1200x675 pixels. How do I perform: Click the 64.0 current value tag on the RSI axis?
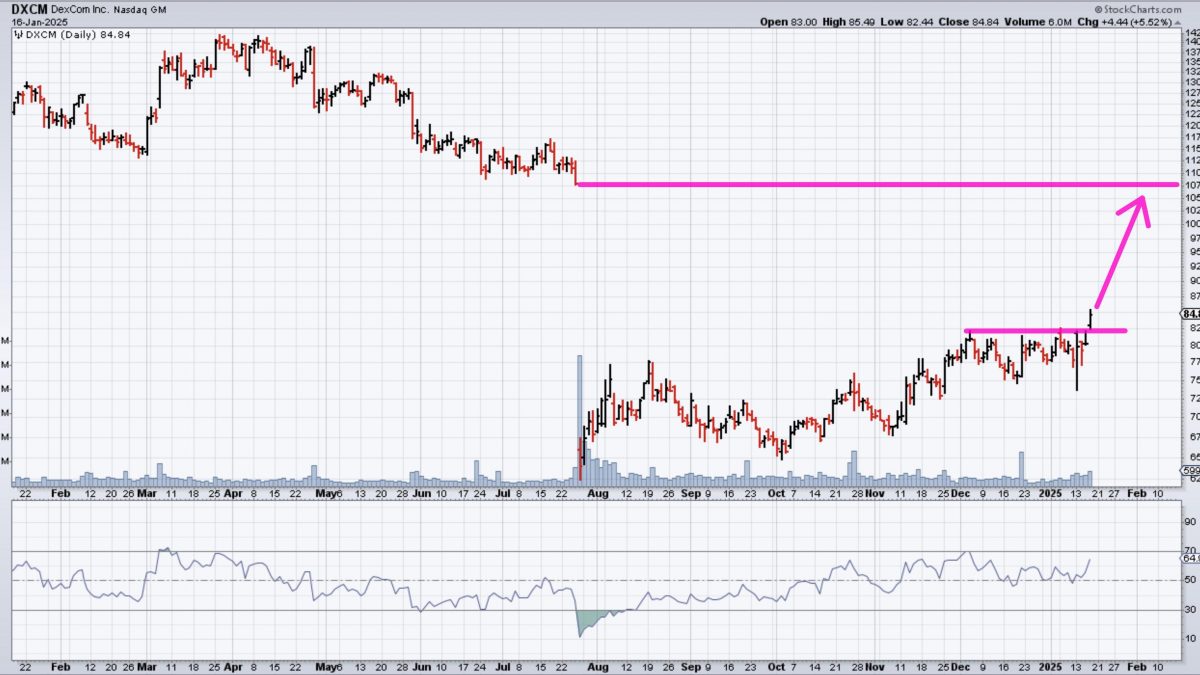(x=1191, y=560)
